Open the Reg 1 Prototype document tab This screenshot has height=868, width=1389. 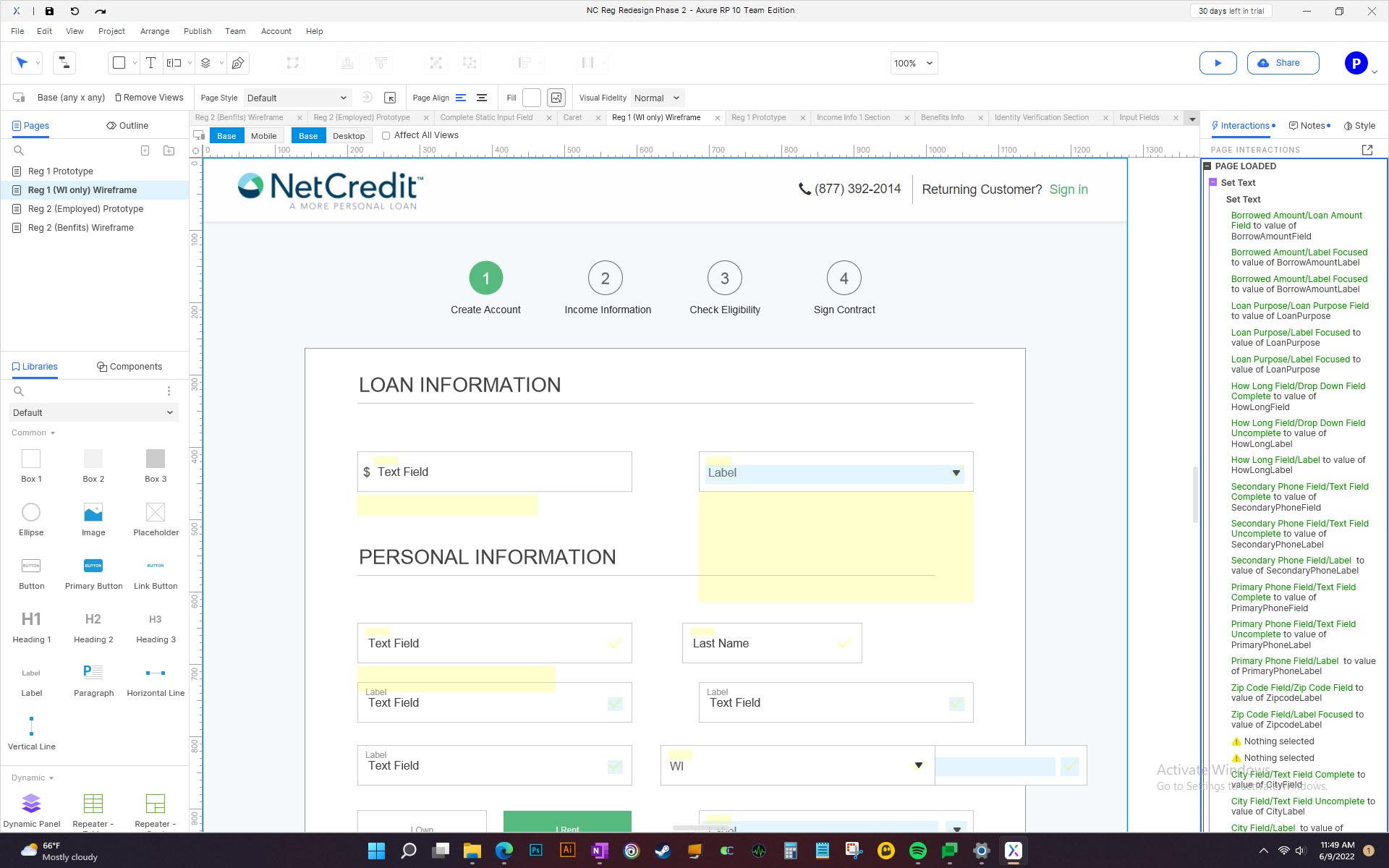point(758,117)
